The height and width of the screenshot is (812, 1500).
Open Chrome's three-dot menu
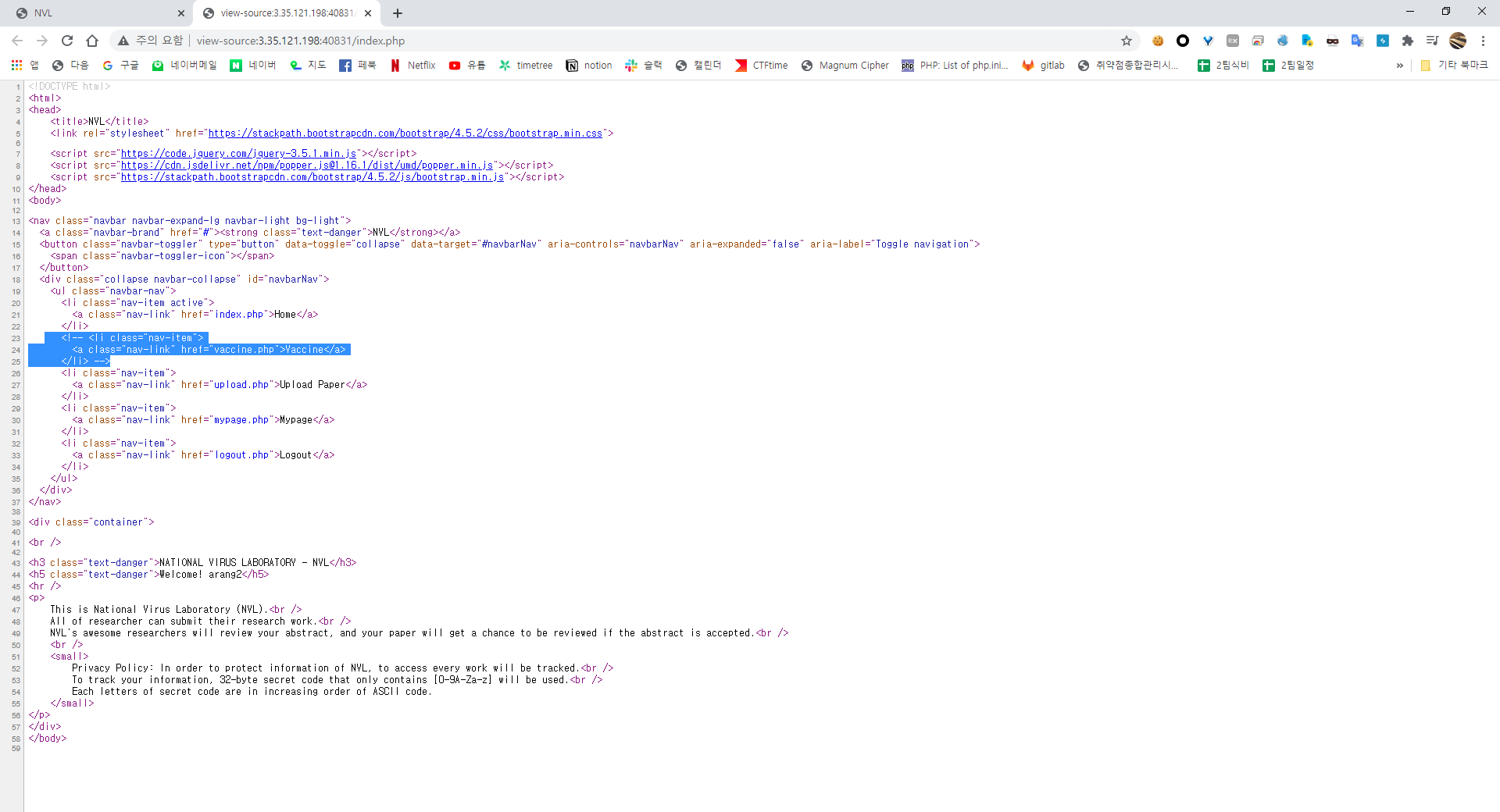[1483, 41]
